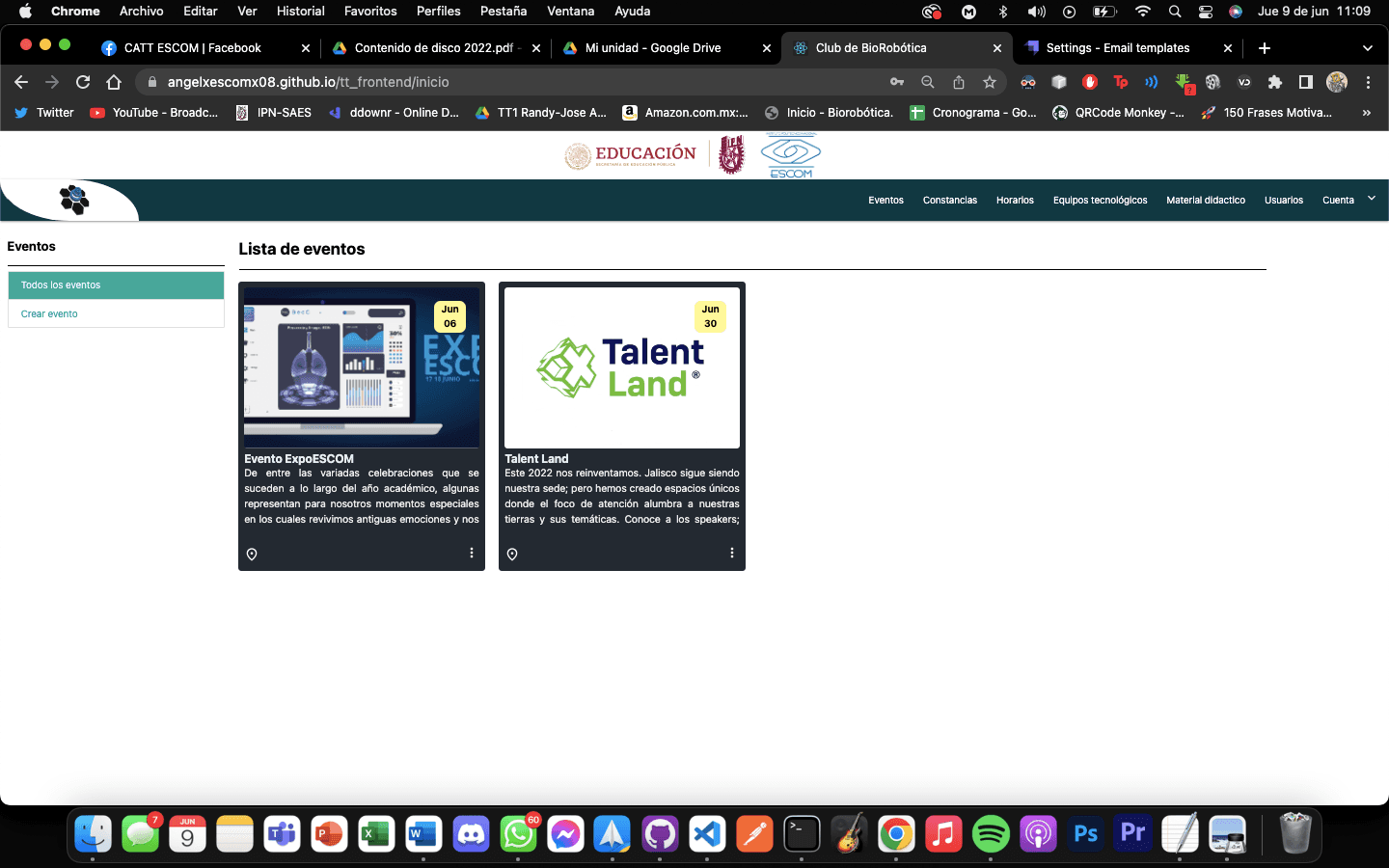Click the share icon in address bar
1389x868 pixels.
[959, 82]
